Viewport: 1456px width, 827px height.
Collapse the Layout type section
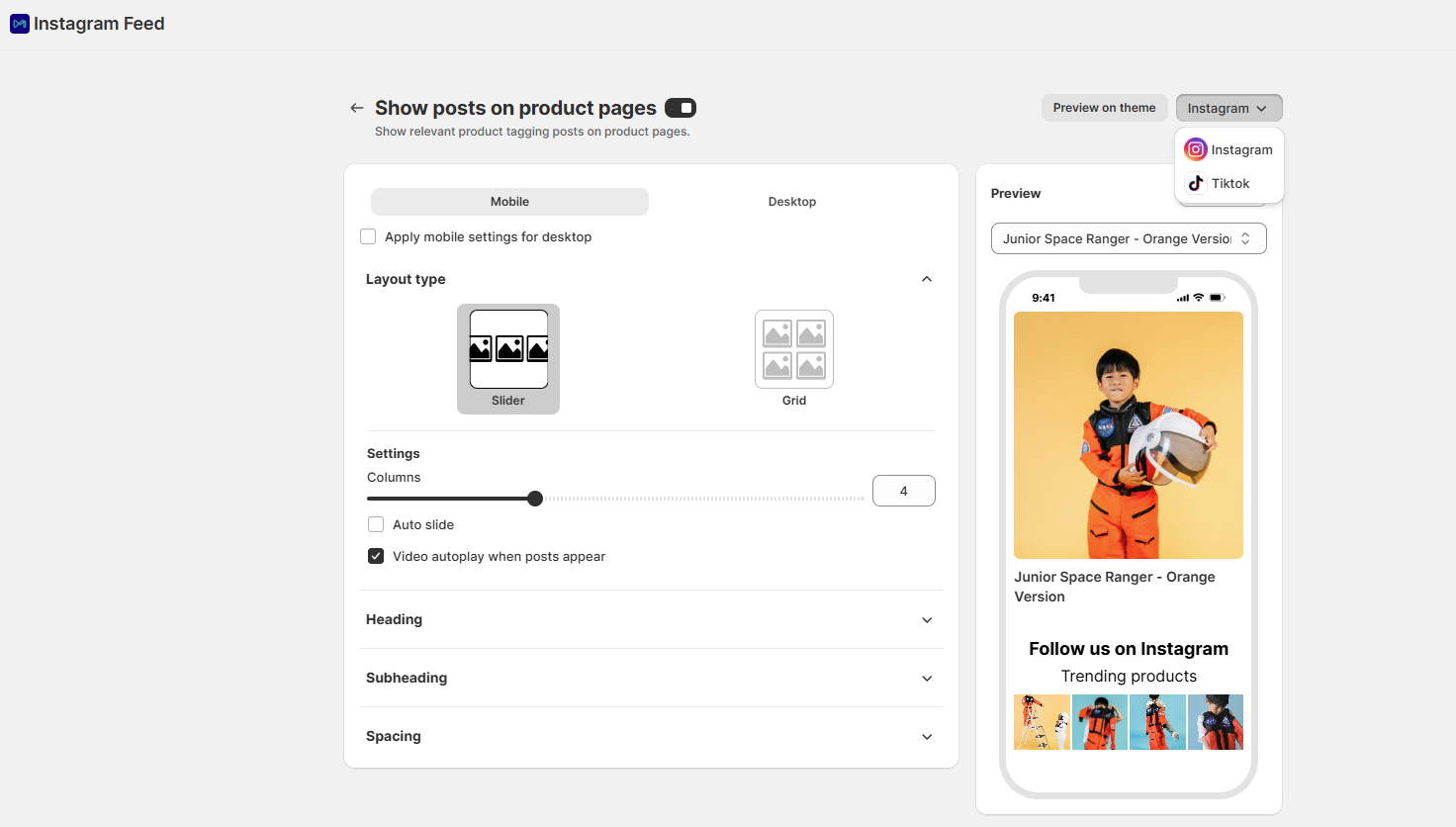927,279
